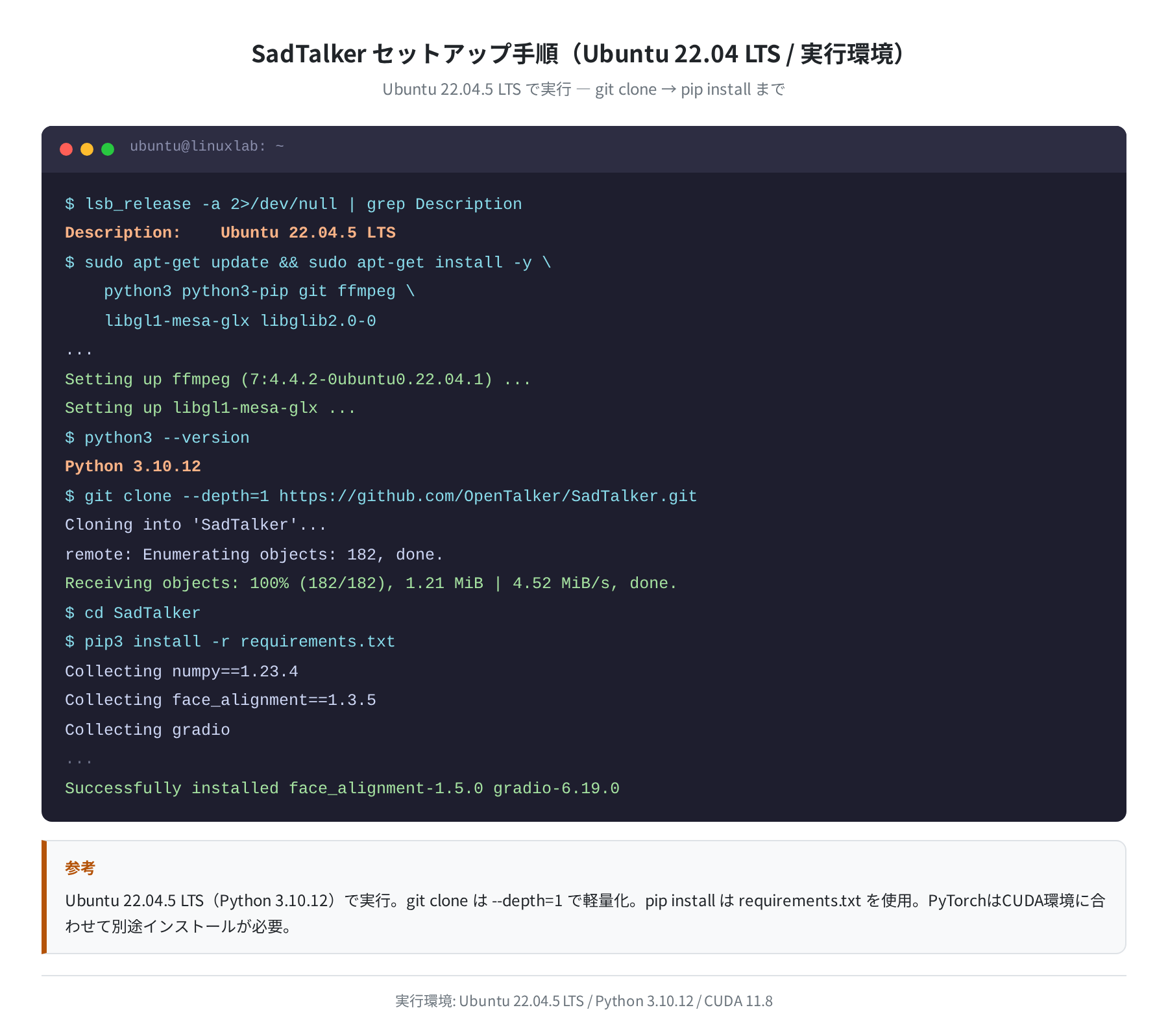Click the Python 3.10.12 output line

click(x=133, y=466)
